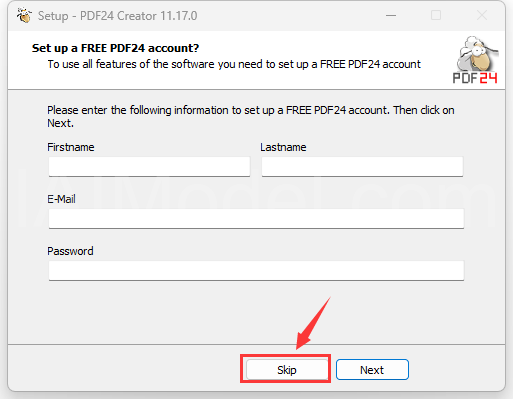Click the disabled maximize button in the title bar
Viewport: 513px width, 399px height.
[436, 15]
